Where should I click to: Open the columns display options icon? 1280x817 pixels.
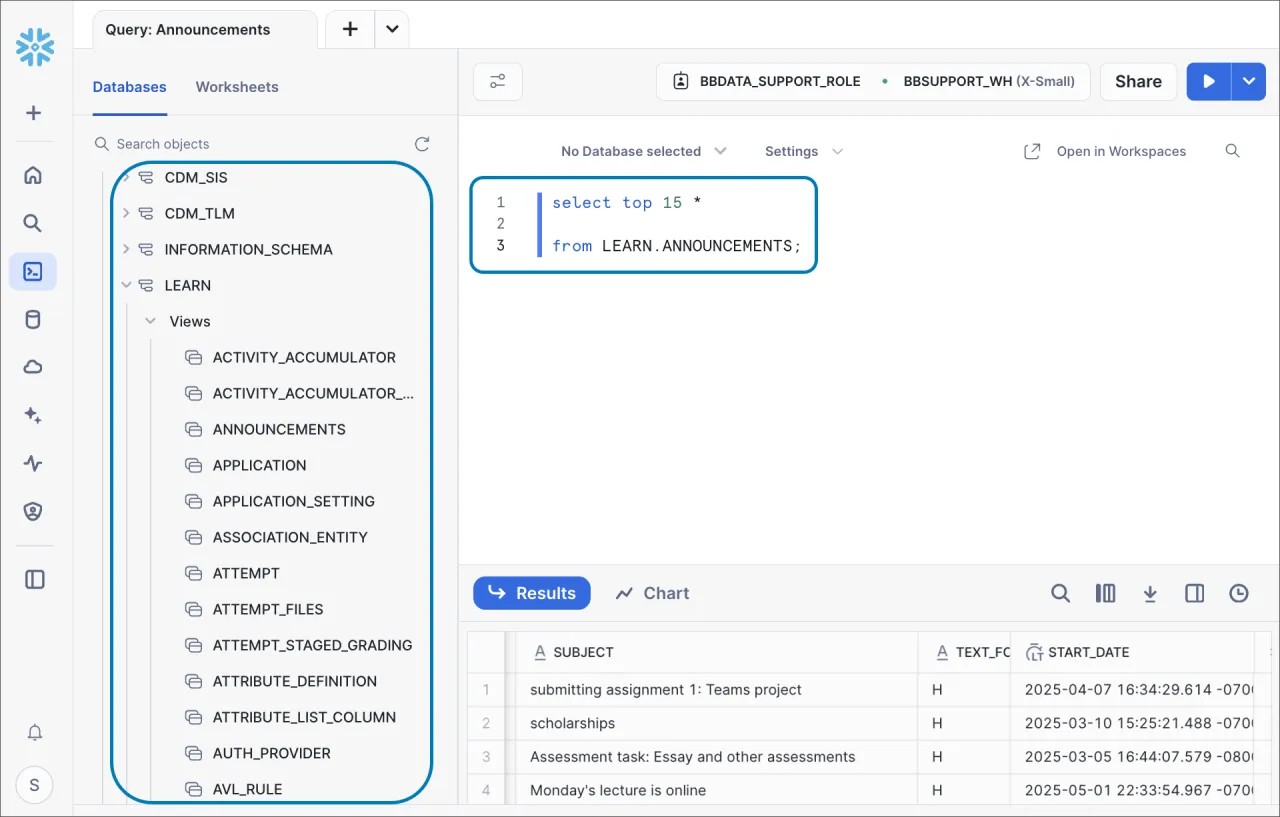(x=1105, y=593)
